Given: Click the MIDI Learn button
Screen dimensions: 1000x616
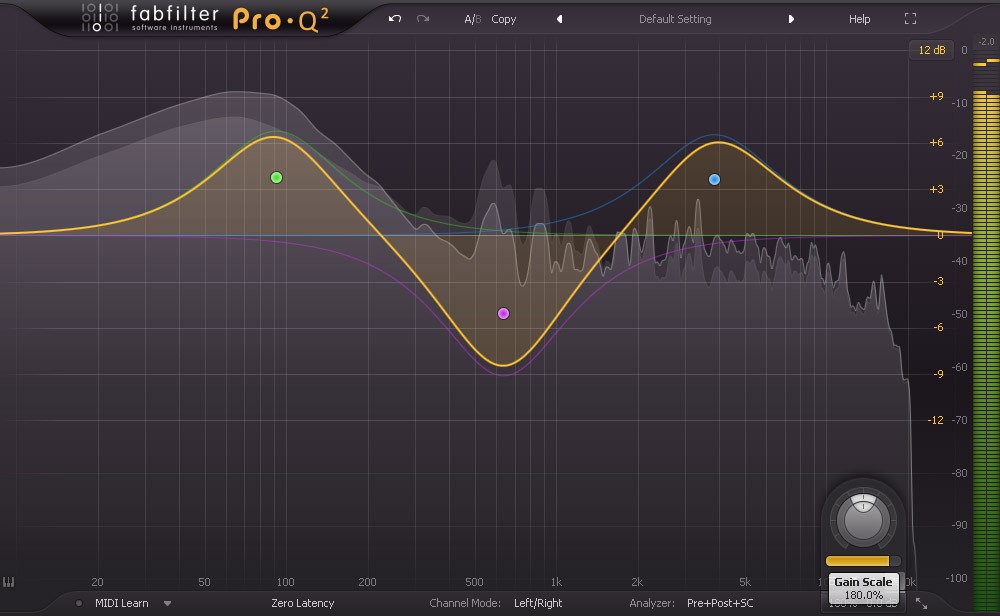Looking at the screenshot, I should [x=122, y=603].
